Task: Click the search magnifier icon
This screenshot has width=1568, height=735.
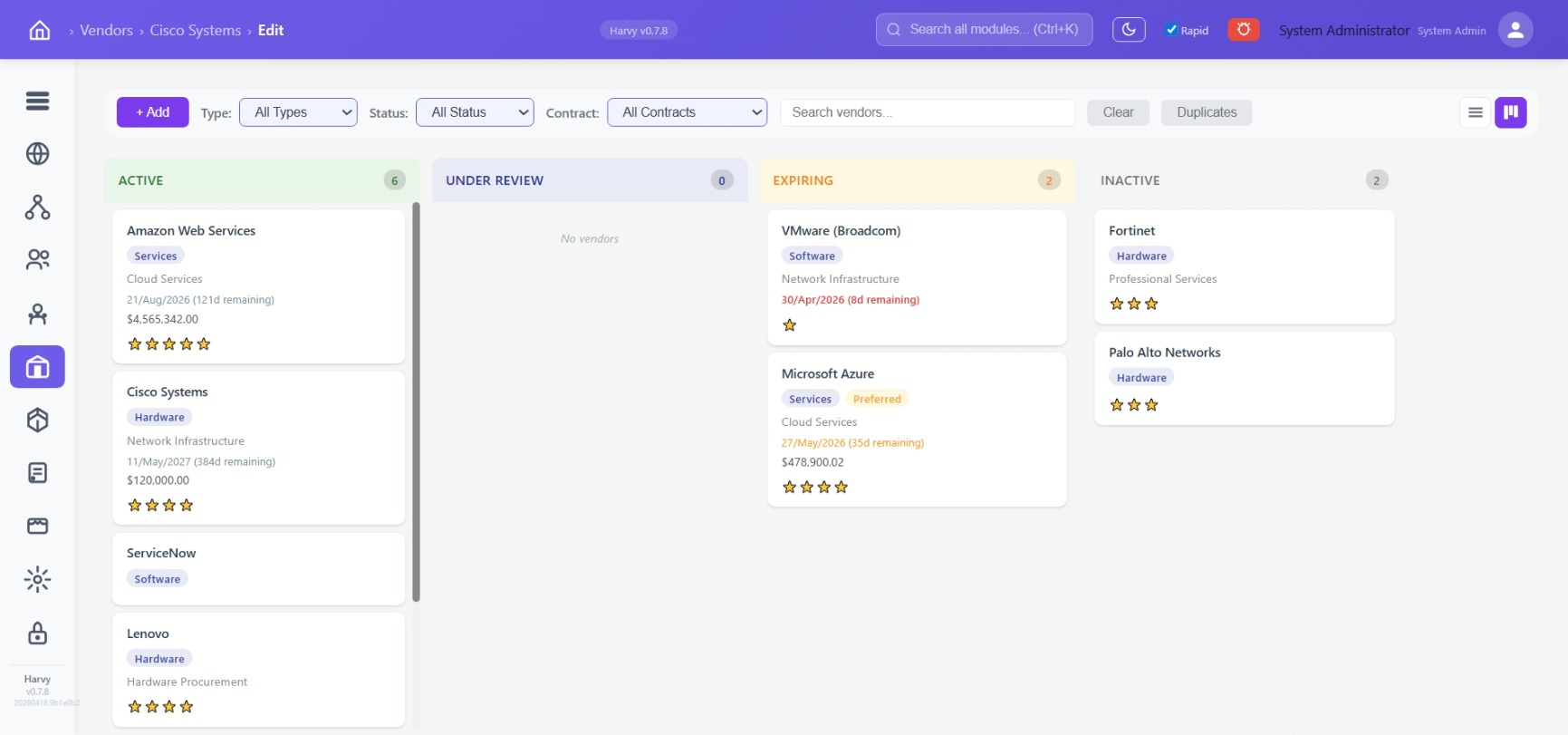Action: (x=894, y=30)
